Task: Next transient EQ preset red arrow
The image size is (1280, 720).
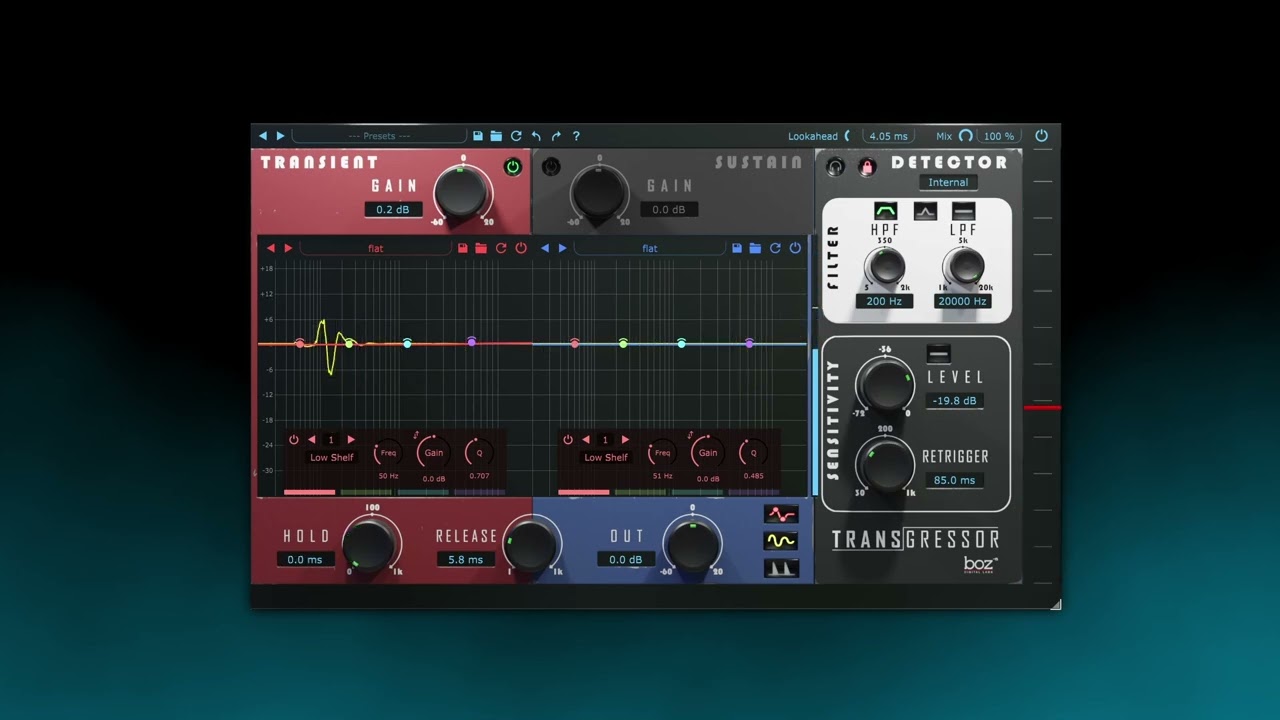Action: (288, 248)
